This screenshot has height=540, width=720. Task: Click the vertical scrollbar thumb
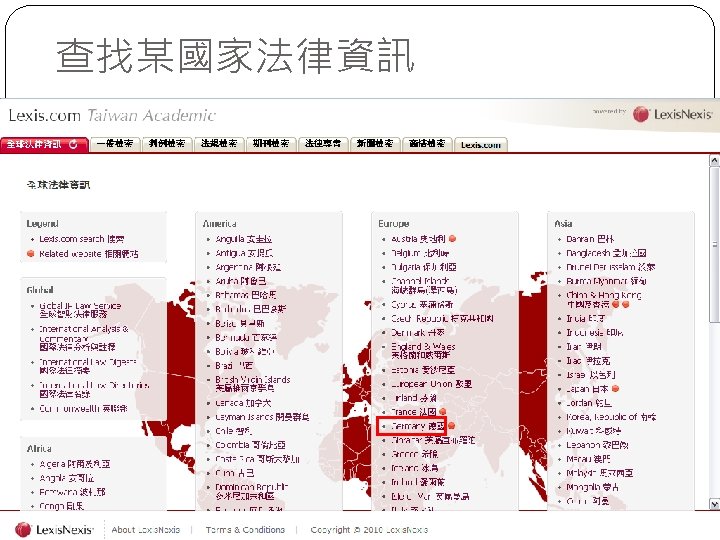[x=714, y=244]
